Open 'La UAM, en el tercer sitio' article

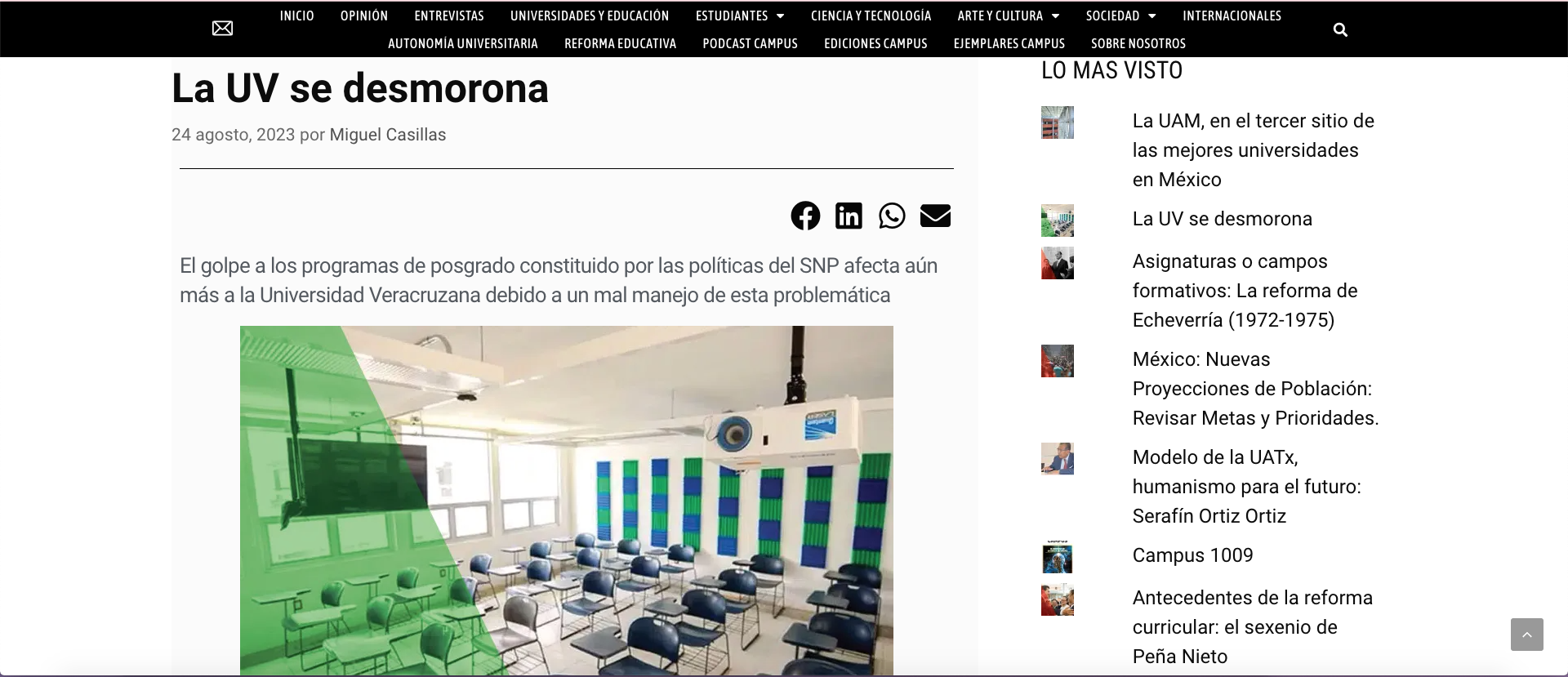pos(1253,150)
